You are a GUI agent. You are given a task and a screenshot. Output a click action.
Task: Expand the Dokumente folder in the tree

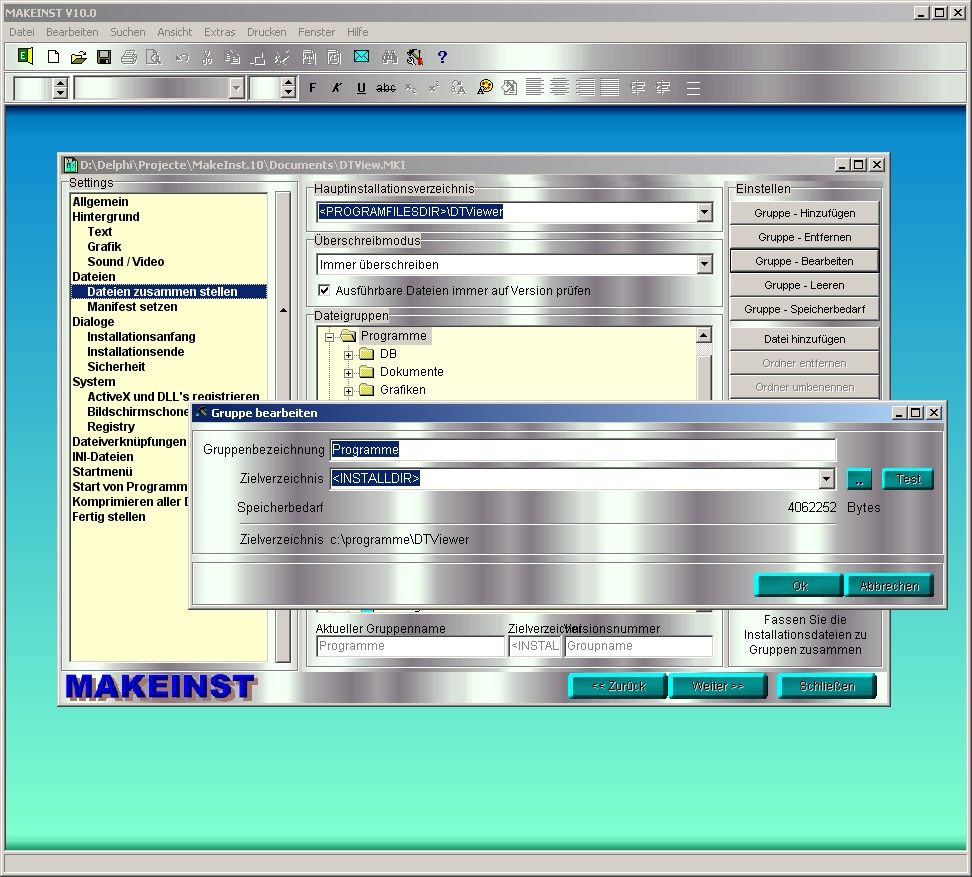(349, 372)
